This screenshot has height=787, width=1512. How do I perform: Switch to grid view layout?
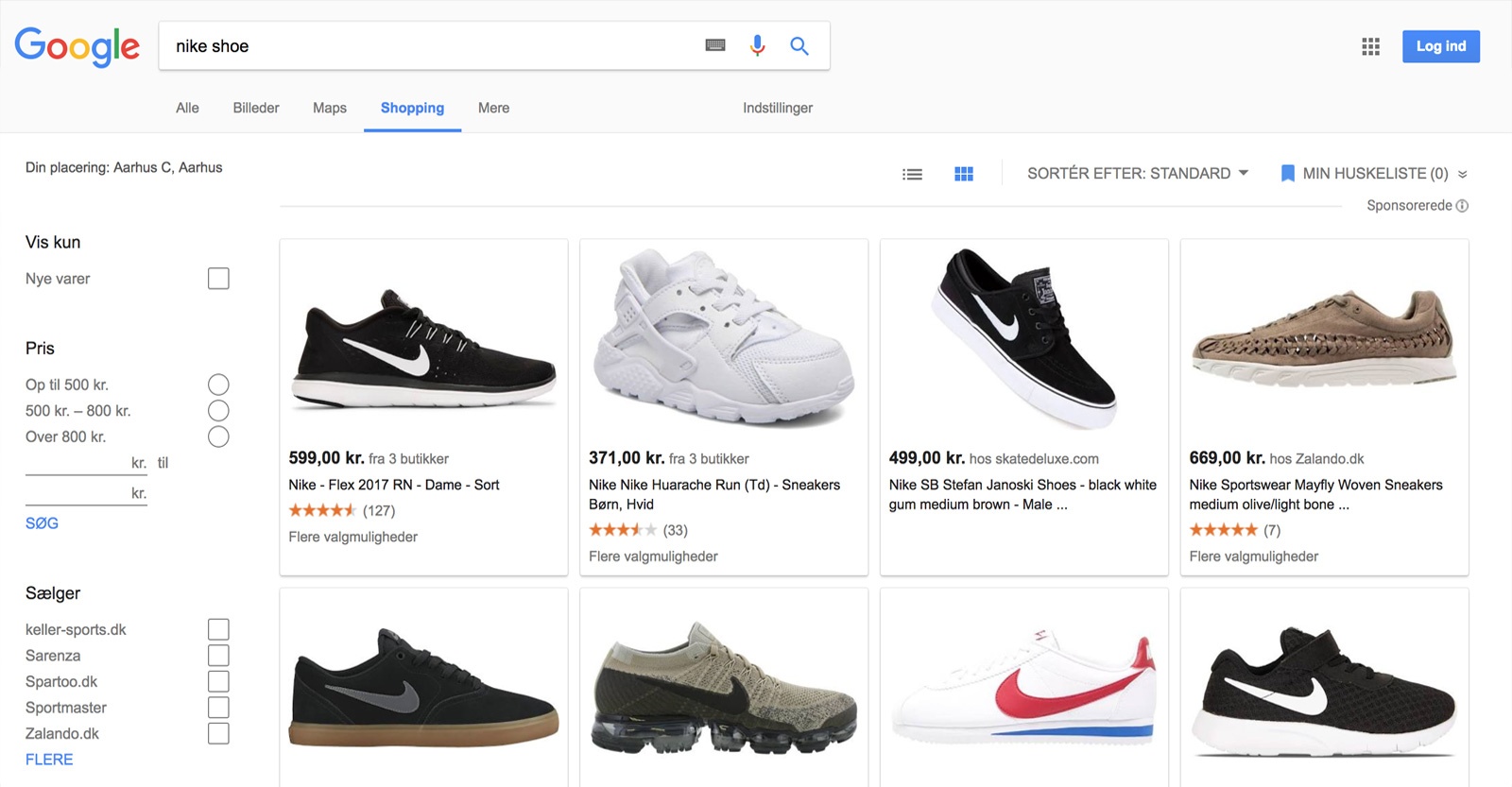pos(964,174)
